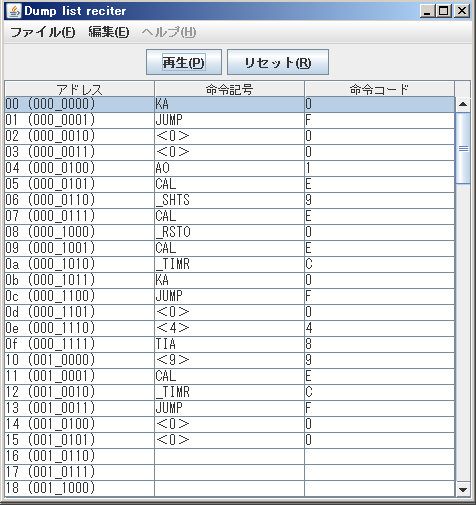Click KA cell in row 00
Viewport: 476px width, 505px height.
point(229,105)
